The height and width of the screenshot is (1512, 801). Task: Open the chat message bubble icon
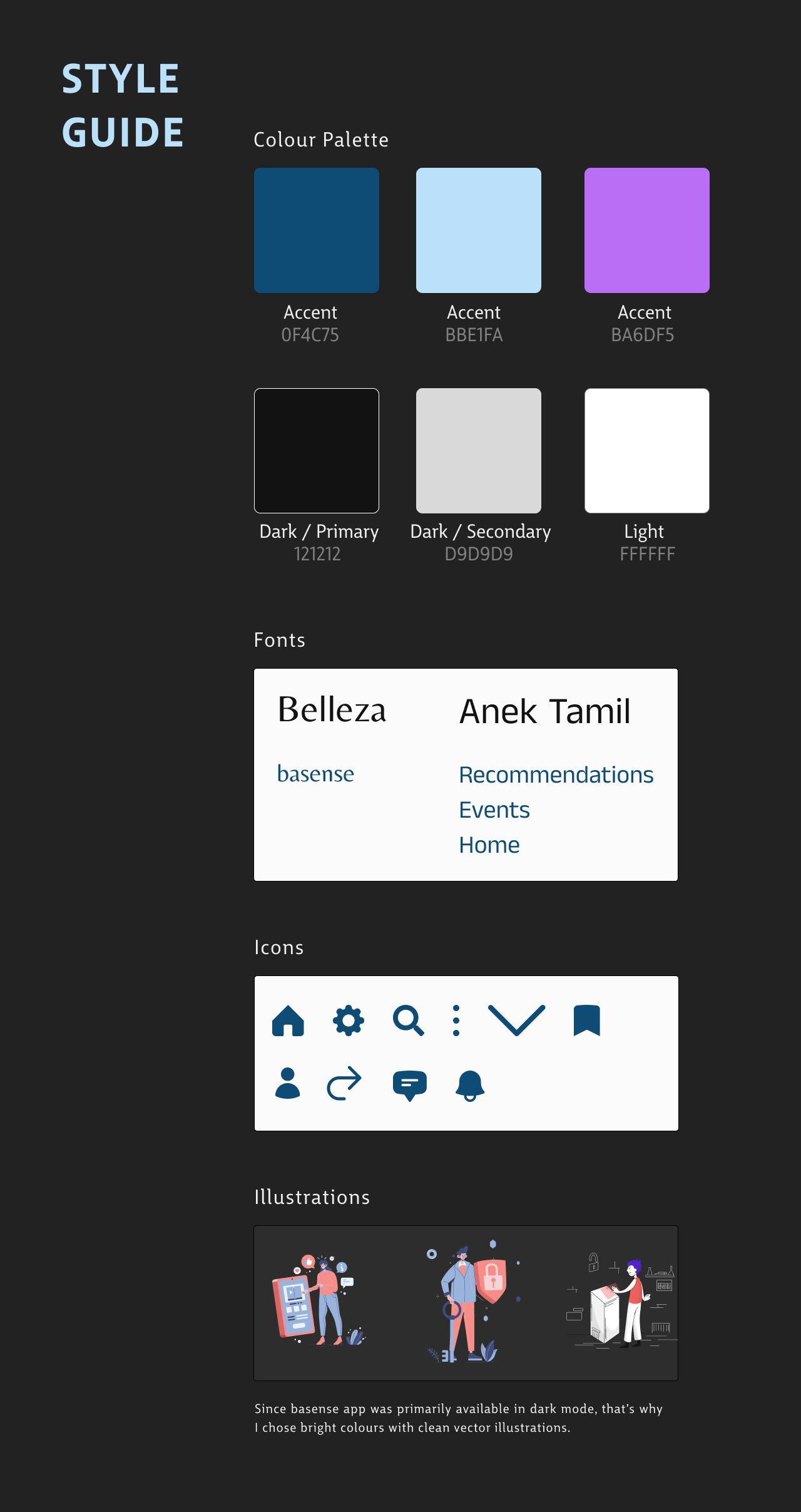coord(410,1086)
